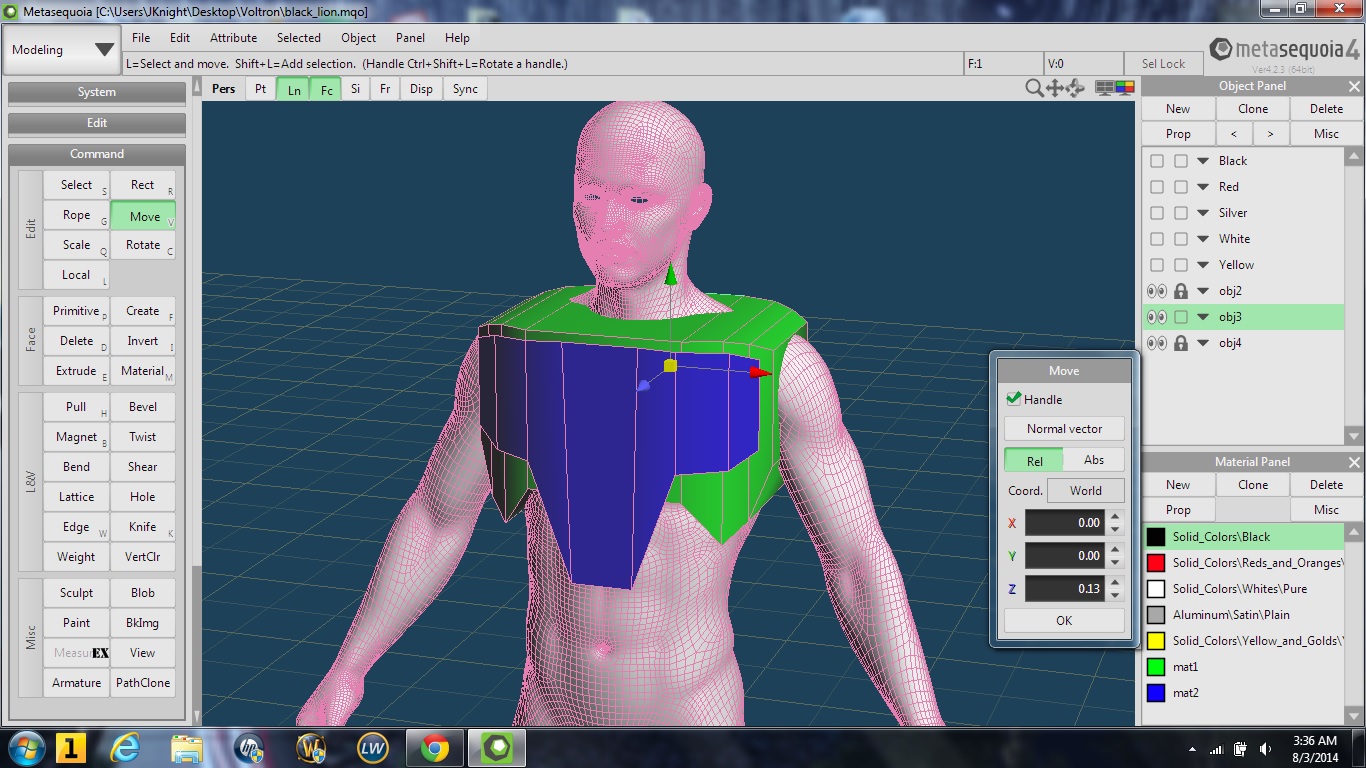Select the Solid_Colors\Reds_and_Oranges red swatch
1366x768 pixels.
(1157, 563)
